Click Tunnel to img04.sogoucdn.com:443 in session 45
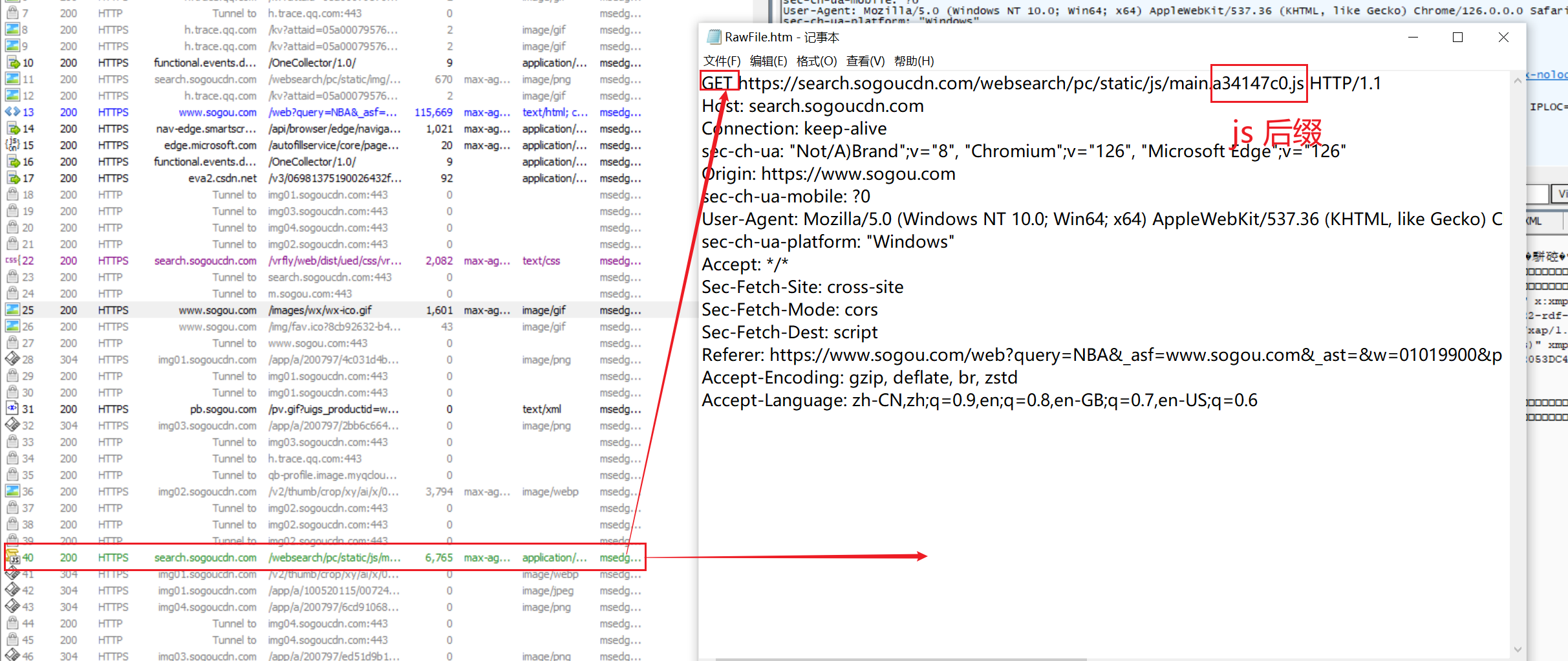This screenshot has height=661, width=1568. pos(300,640)
